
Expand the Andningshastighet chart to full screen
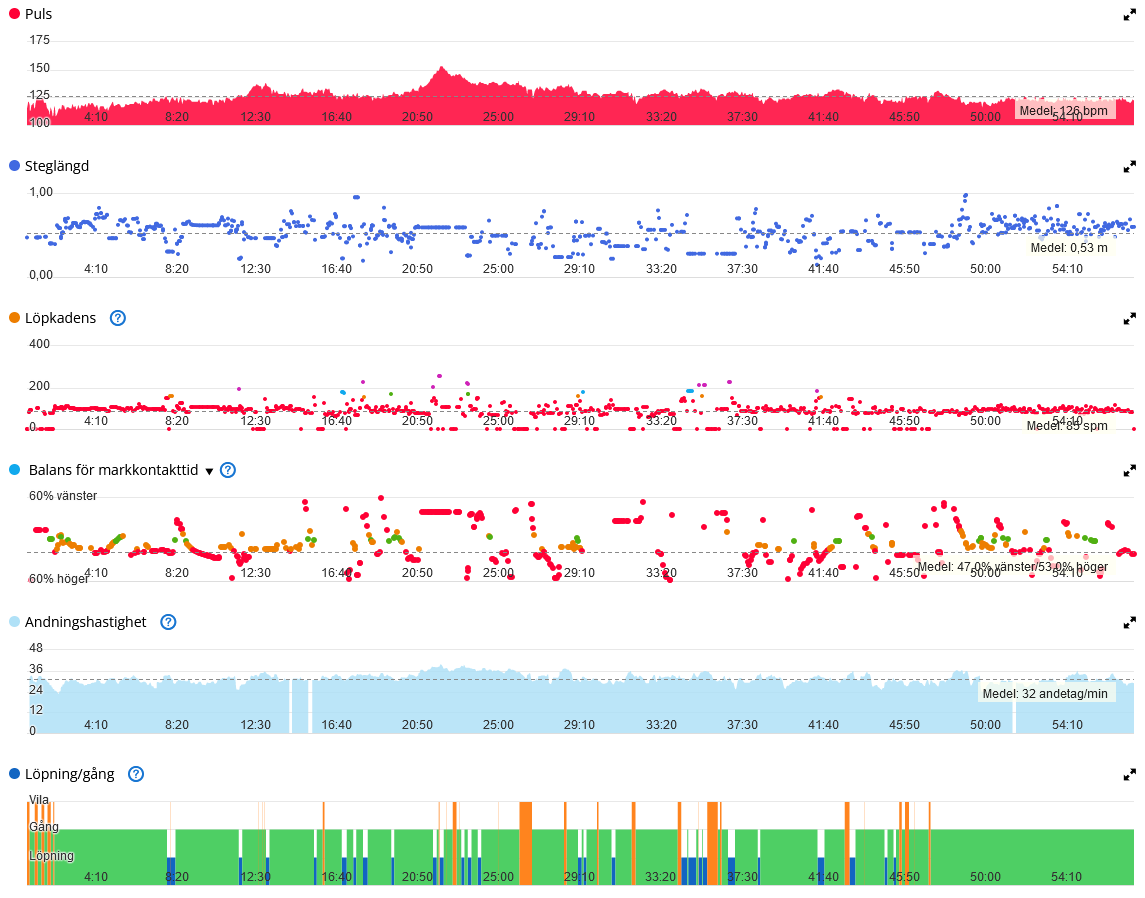tap(1129, 622)
